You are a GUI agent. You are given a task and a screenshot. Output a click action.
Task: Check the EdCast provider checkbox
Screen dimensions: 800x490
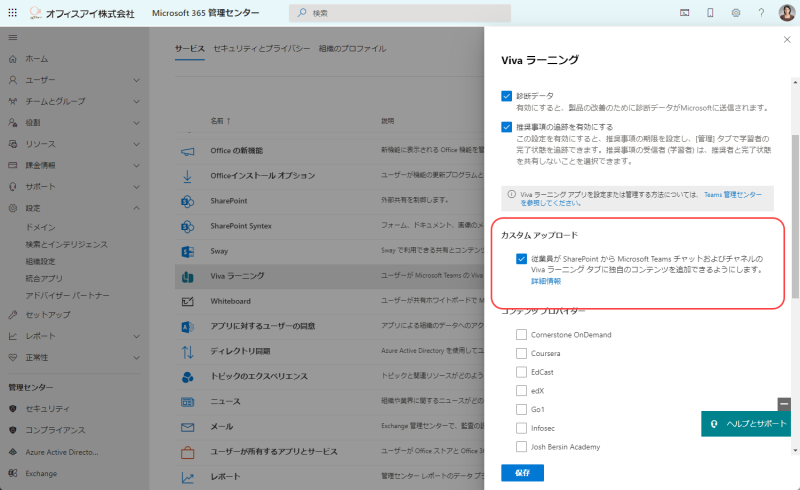(x=521, y=372)
